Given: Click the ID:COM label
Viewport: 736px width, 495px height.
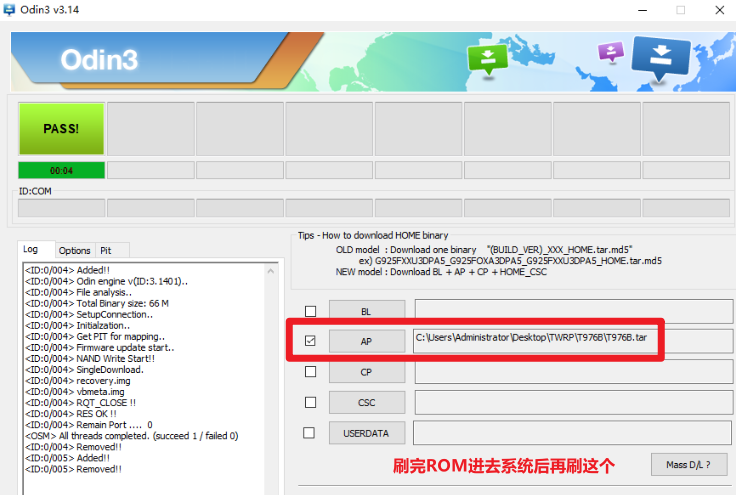Looking at the screenshot, I should point(35,191).
